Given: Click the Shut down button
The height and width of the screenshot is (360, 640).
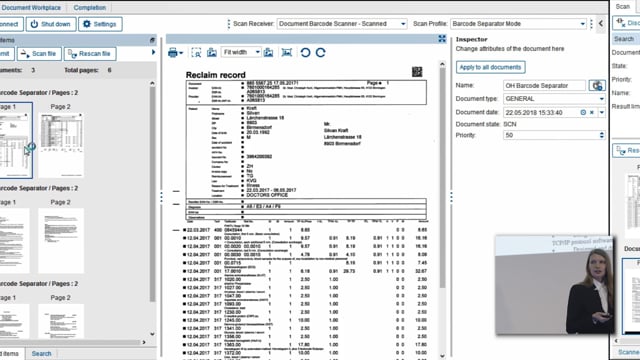Looking at the screenshot, I should click(x=51, y=24).
